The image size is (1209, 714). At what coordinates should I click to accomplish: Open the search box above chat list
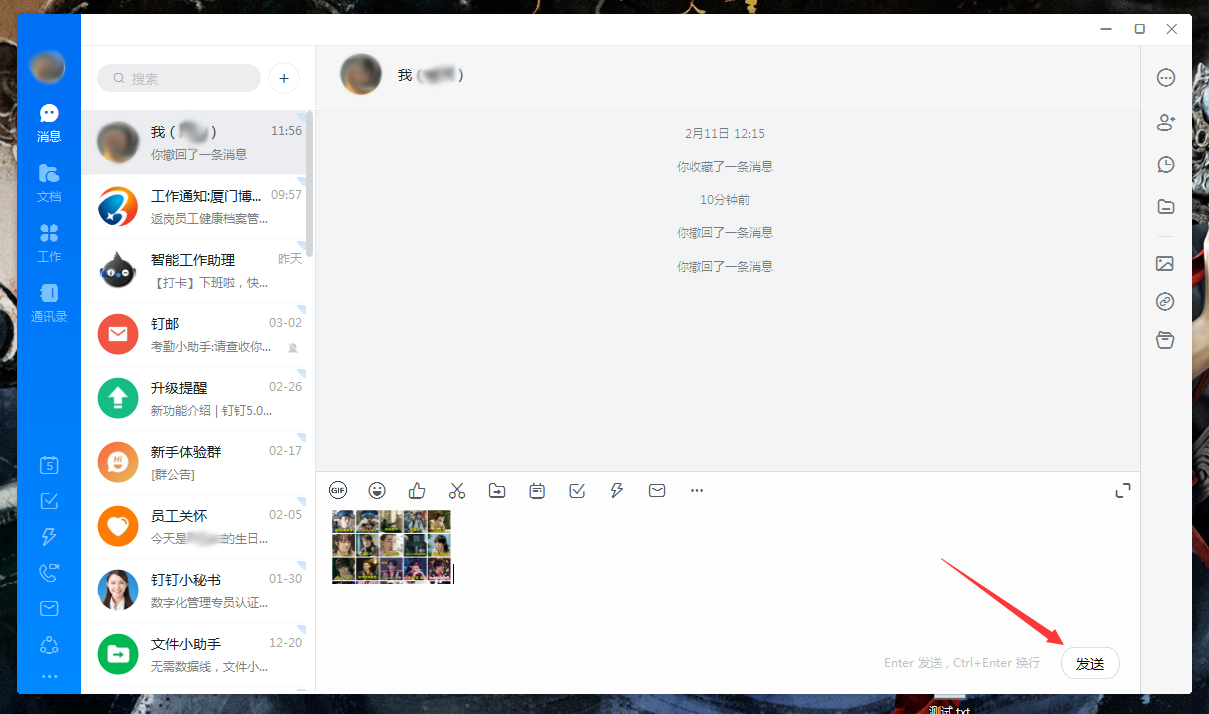click(x=178, y=77)
